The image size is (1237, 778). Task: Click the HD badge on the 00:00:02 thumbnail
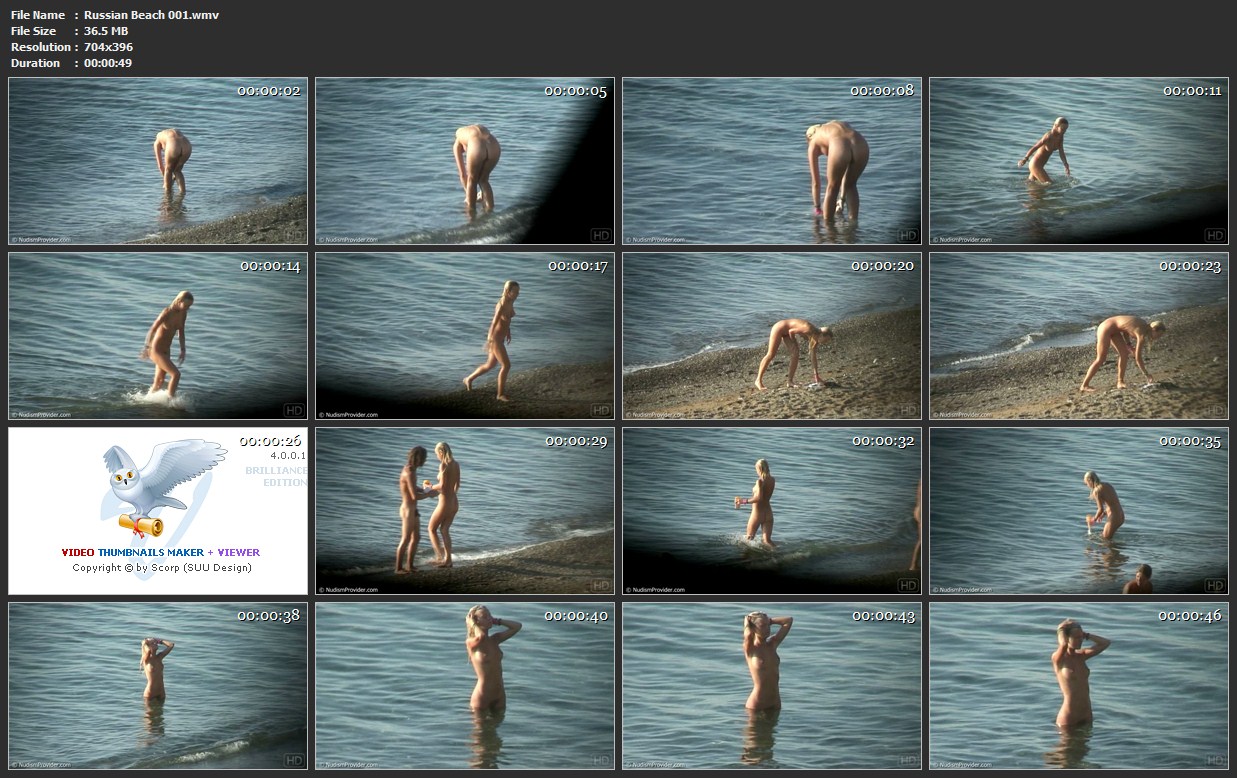[294, 235]
